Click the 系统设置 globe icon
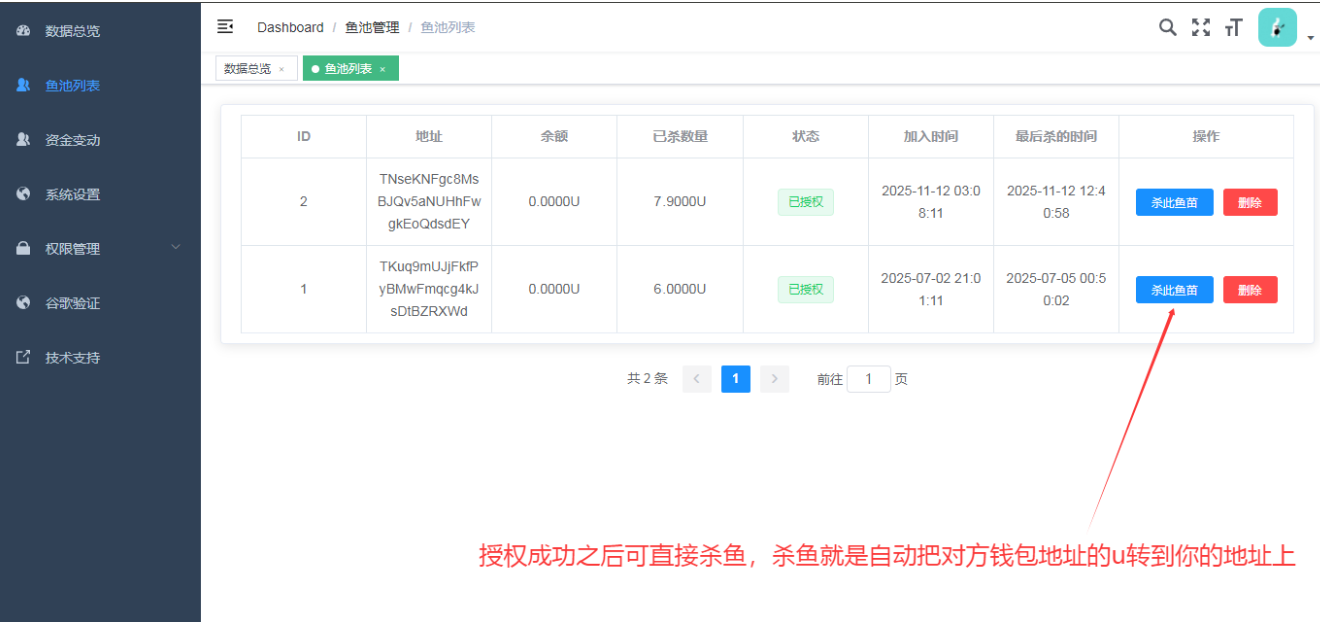 pyautogui.click(x=23, y=194)
